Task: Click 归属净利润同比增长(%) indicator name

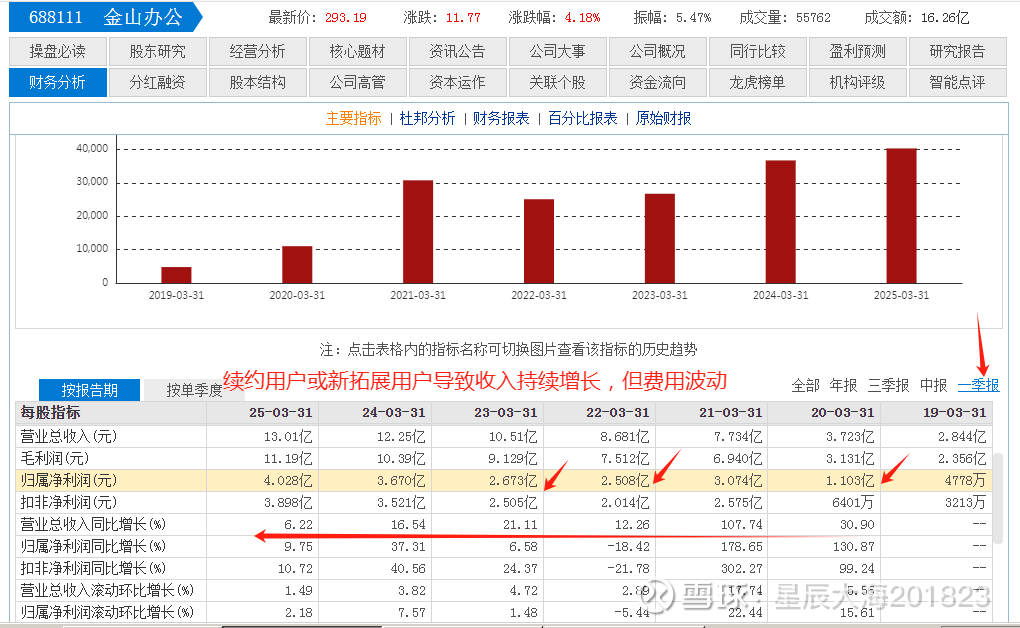Action: (x=93, y=547)
